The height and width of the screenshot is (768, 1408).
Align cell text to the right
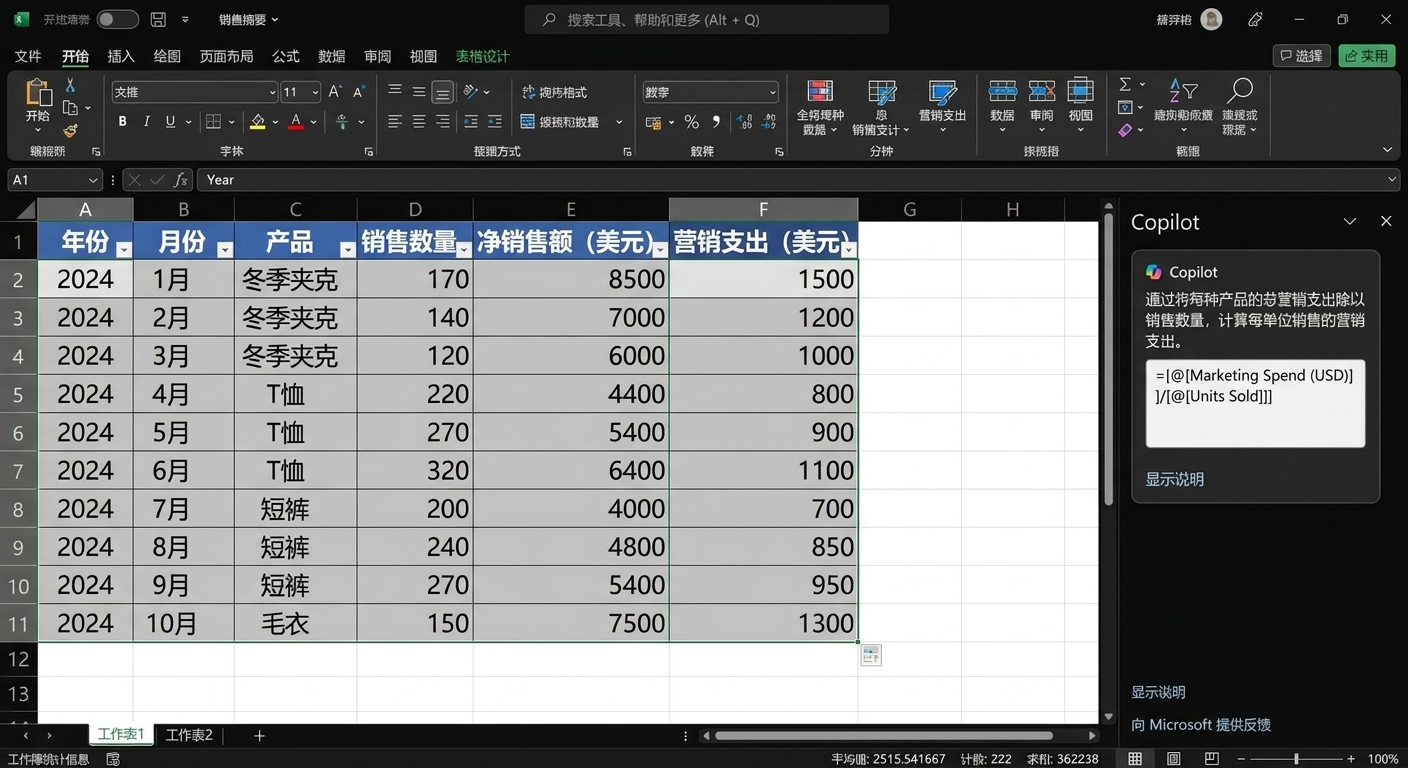(x=443, y=122)
